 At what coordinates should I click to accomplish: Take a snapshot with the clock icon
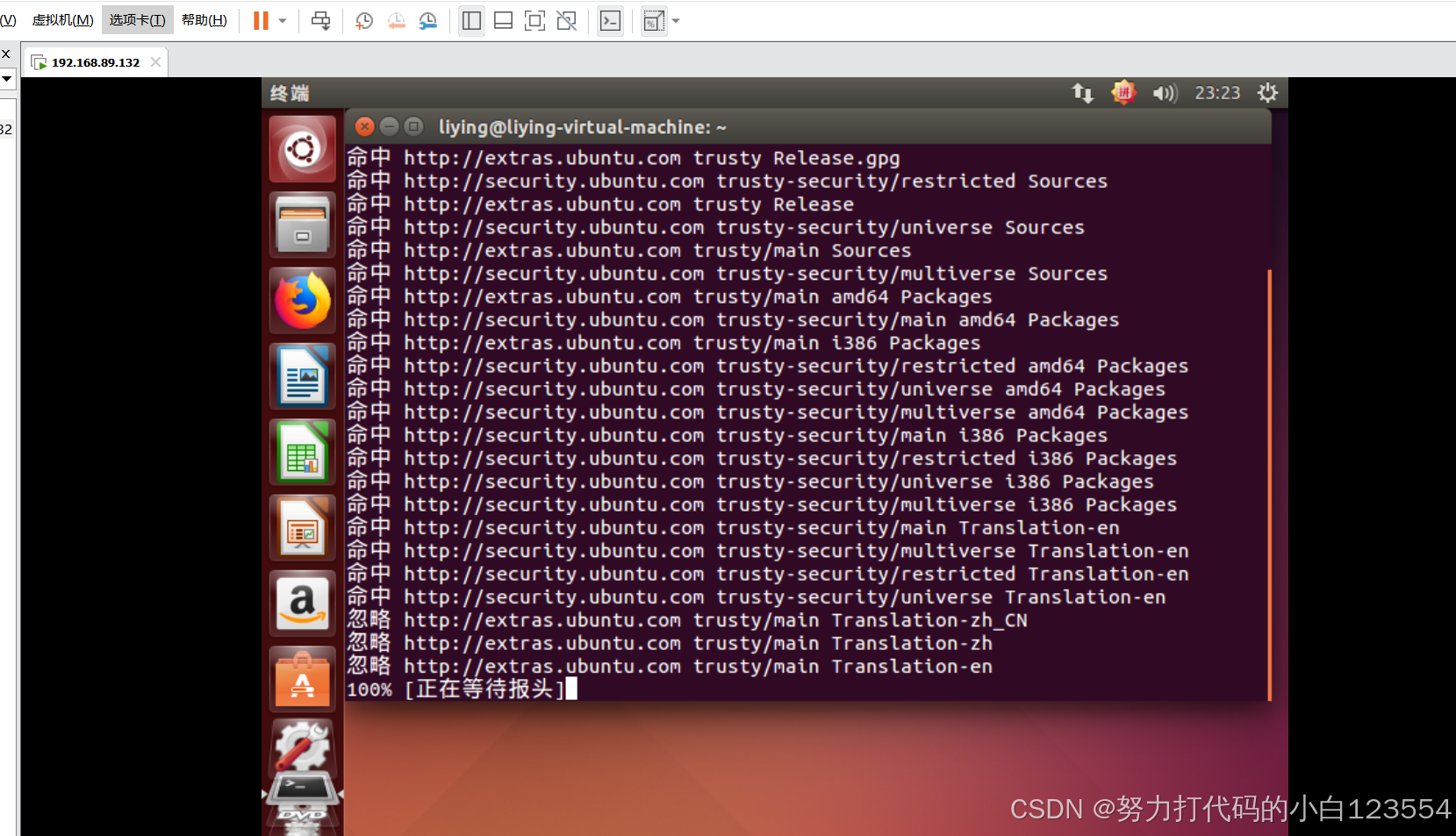(364, 20)
